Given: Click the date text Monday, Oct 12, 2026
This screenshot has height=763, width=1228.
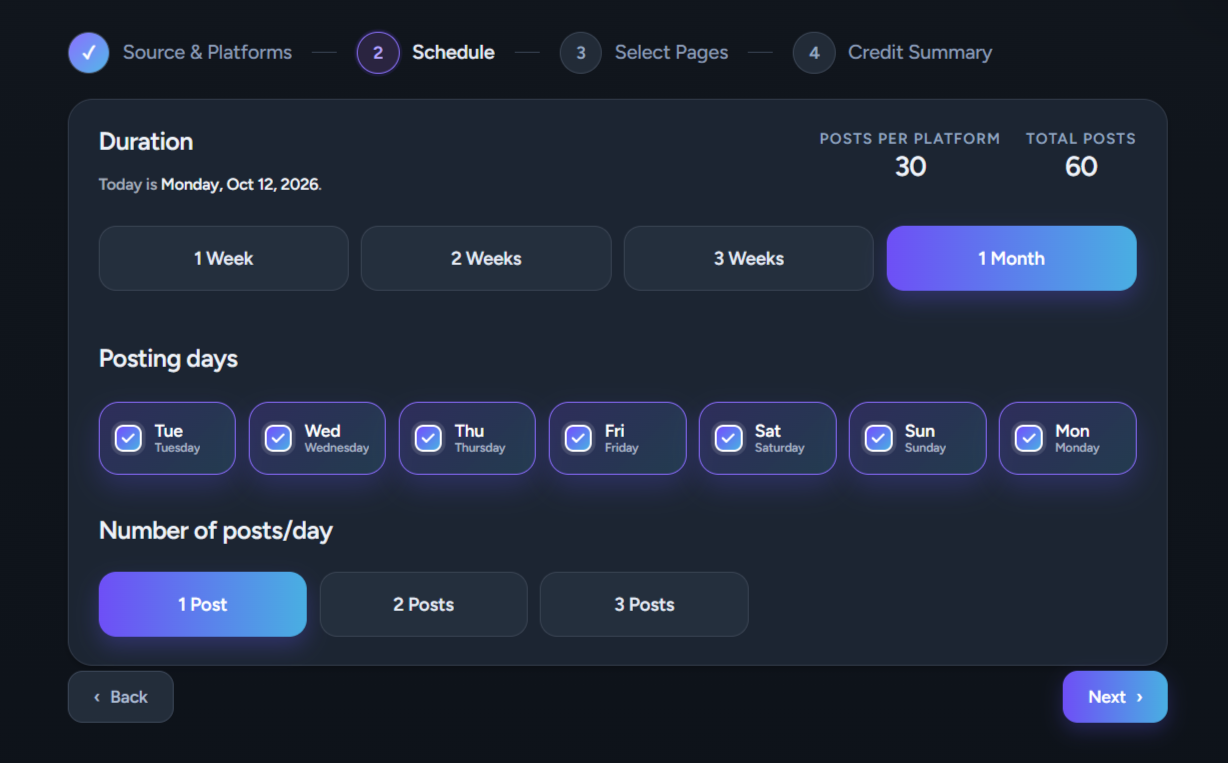Looking at the screenshot, I should click(240, 185).
